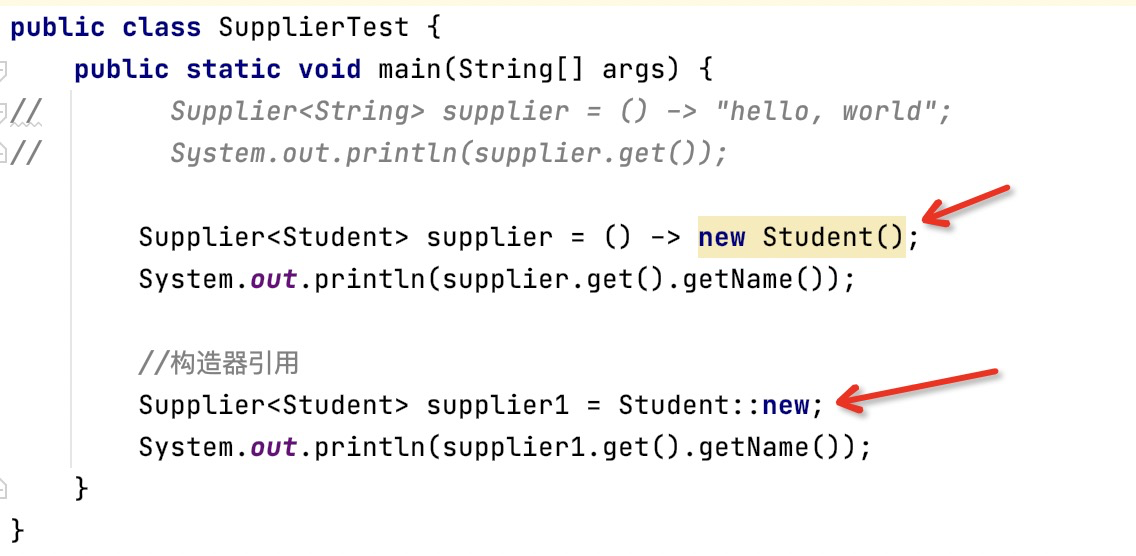The image size is (1136, 556).
Task: Click the highlighted 'new Student()' expression
Action: (801, 238)
